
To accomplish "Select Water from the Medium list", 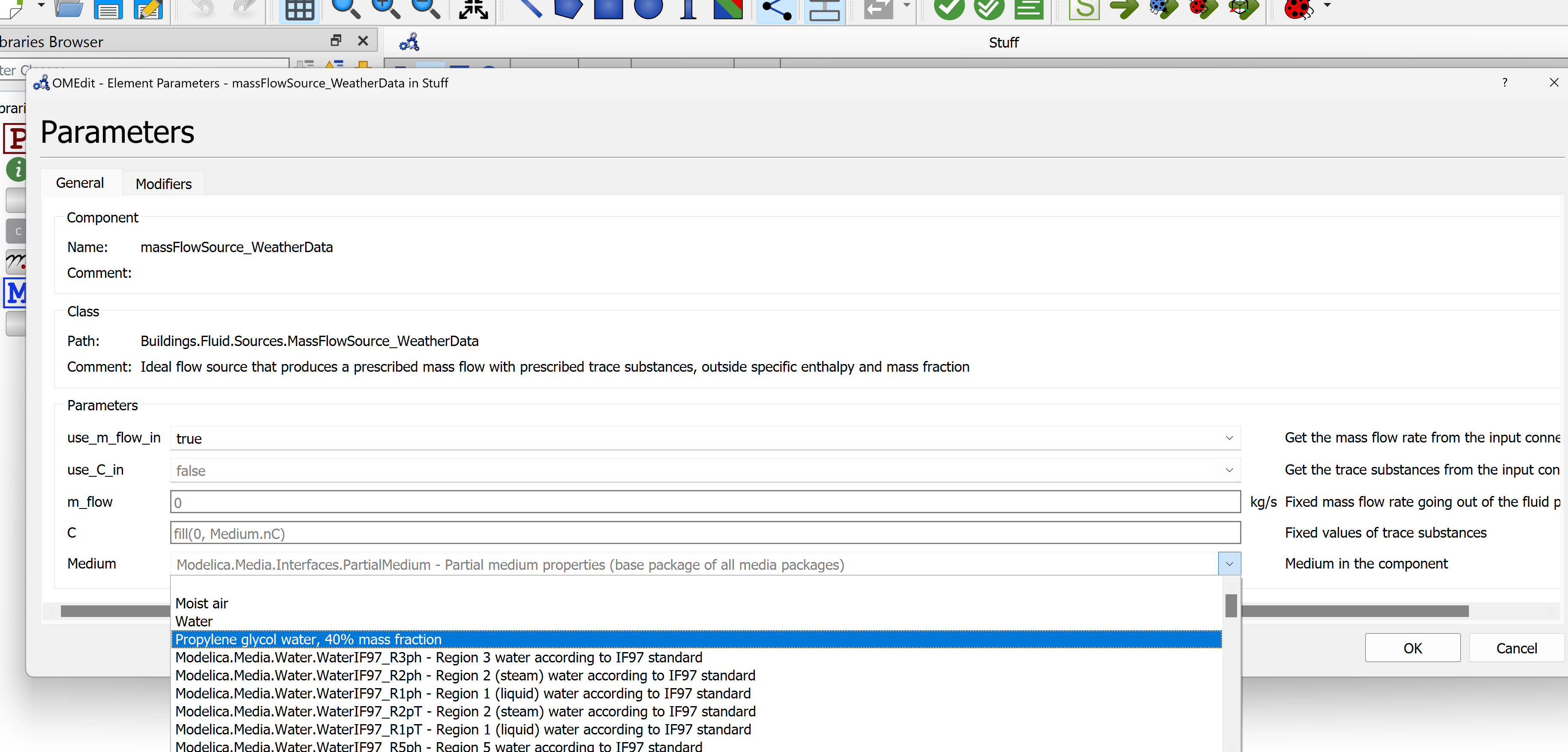I will pos(194,621).
